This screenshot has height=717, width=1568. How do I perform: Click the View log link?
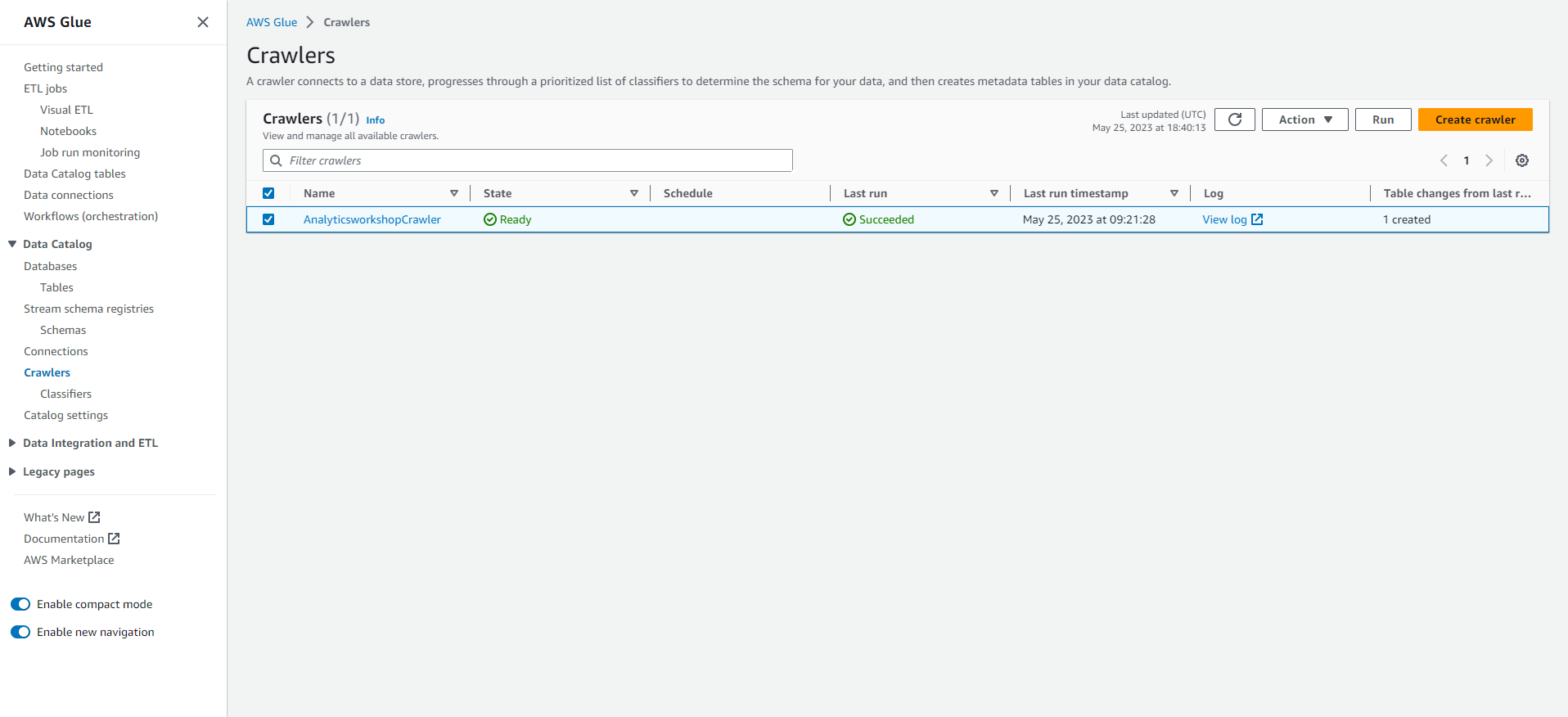pos(1224,219)
